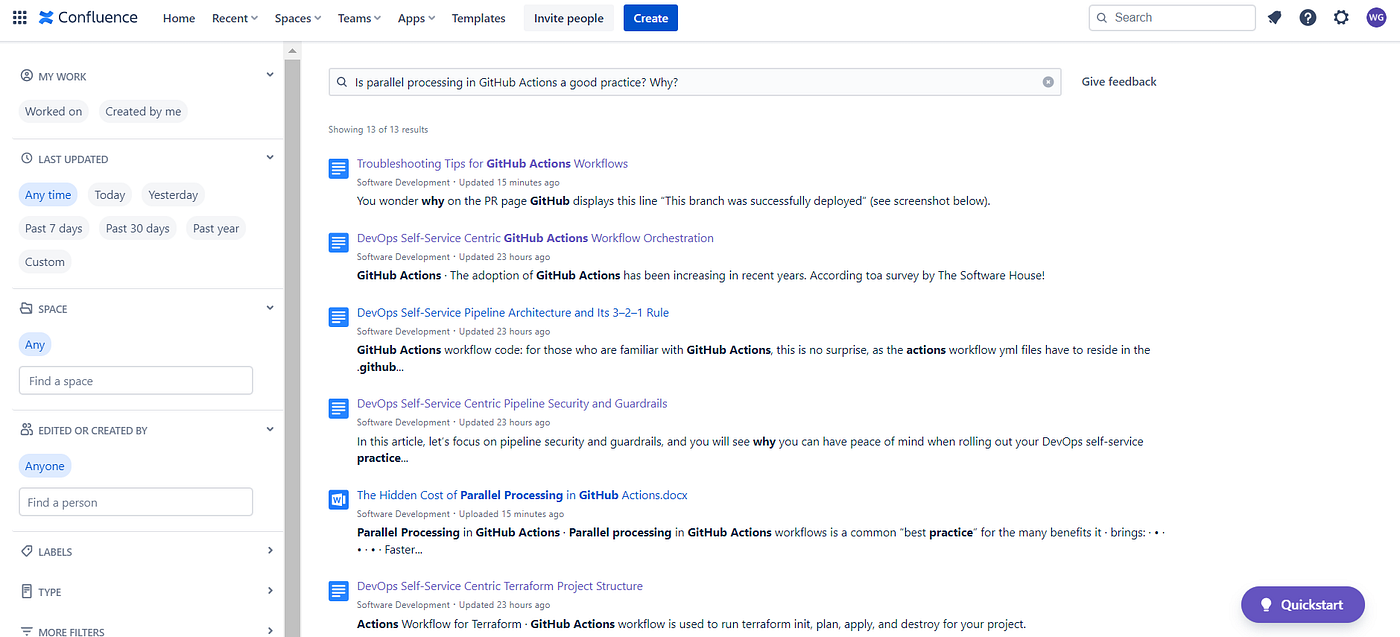This screenshot has height=637, width=1400.
Task: Open the notifications bell
Action: click(x=1274, y=17)
